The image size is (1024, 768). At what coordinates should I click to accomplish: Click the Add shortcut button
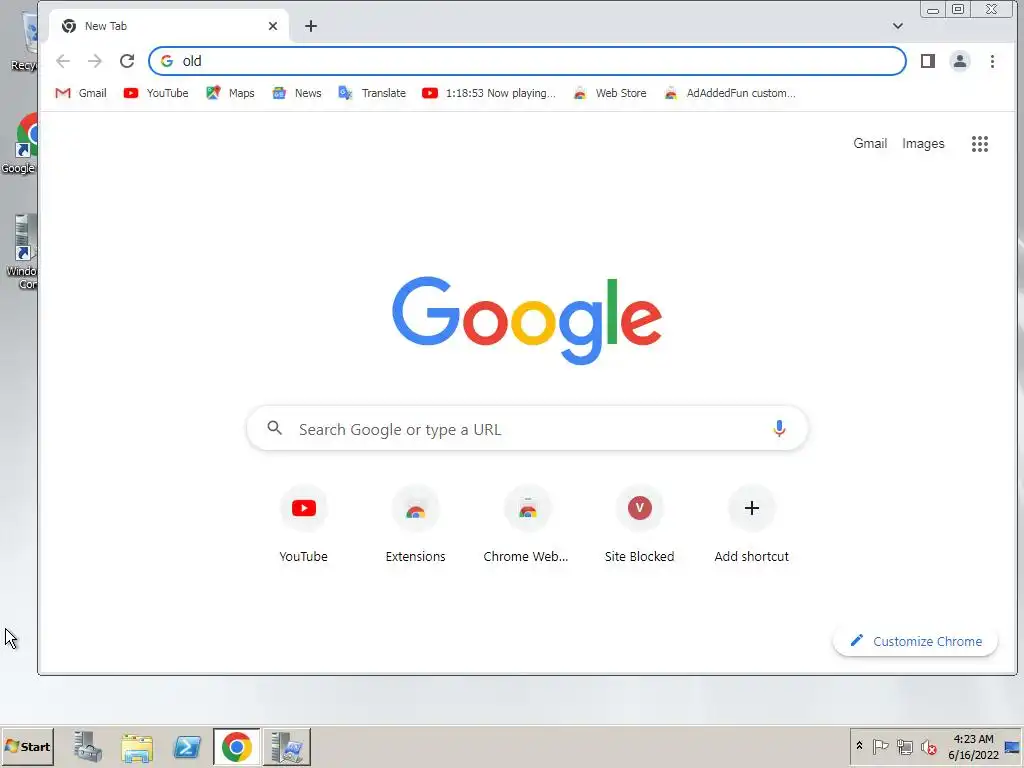click(x=752, y=524)
